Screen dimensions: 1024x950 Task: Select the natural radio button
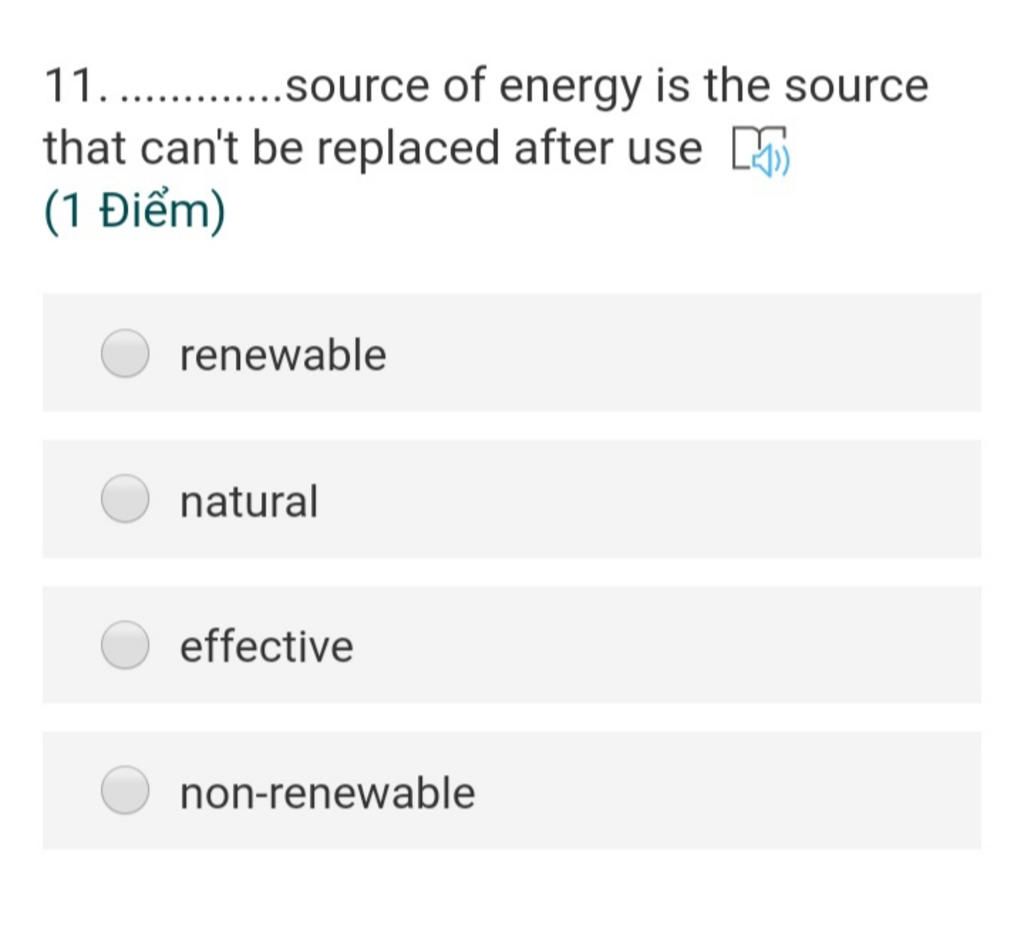pyautogui.click(x=125, y=499)
